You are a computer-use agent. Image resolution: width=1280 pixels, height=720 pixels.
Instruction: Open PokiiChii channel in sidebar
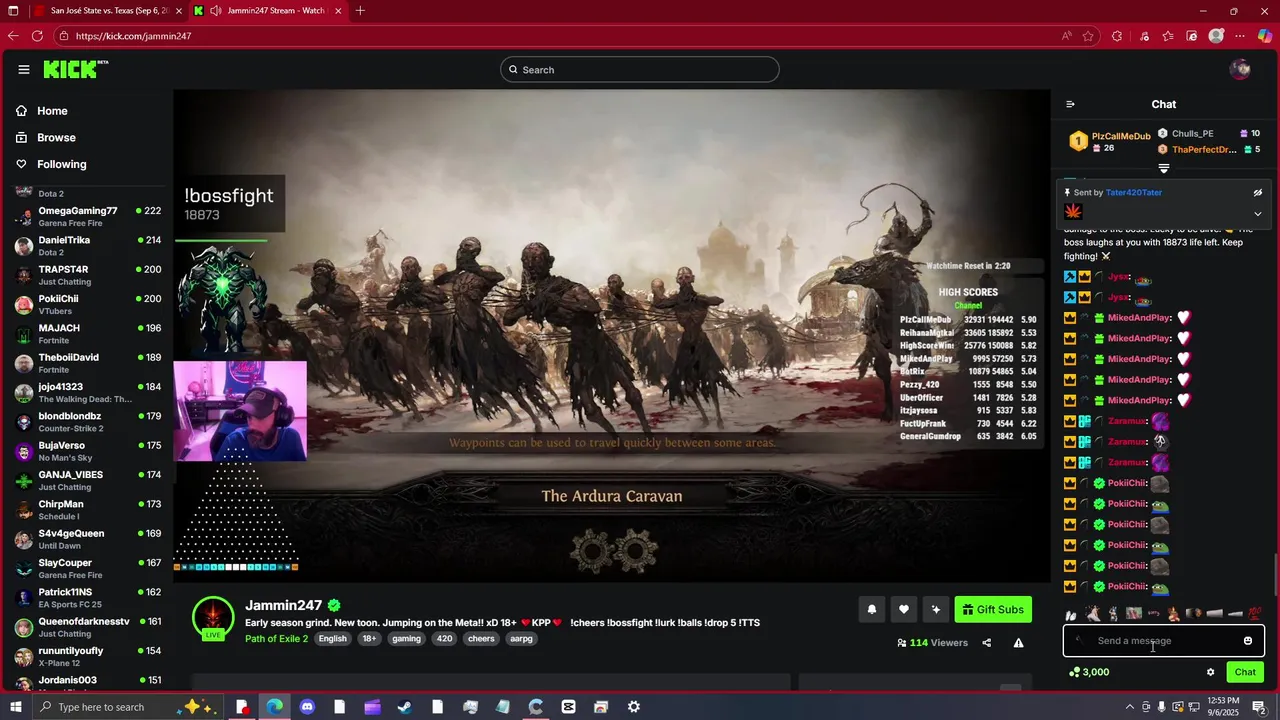click(88, 304)
